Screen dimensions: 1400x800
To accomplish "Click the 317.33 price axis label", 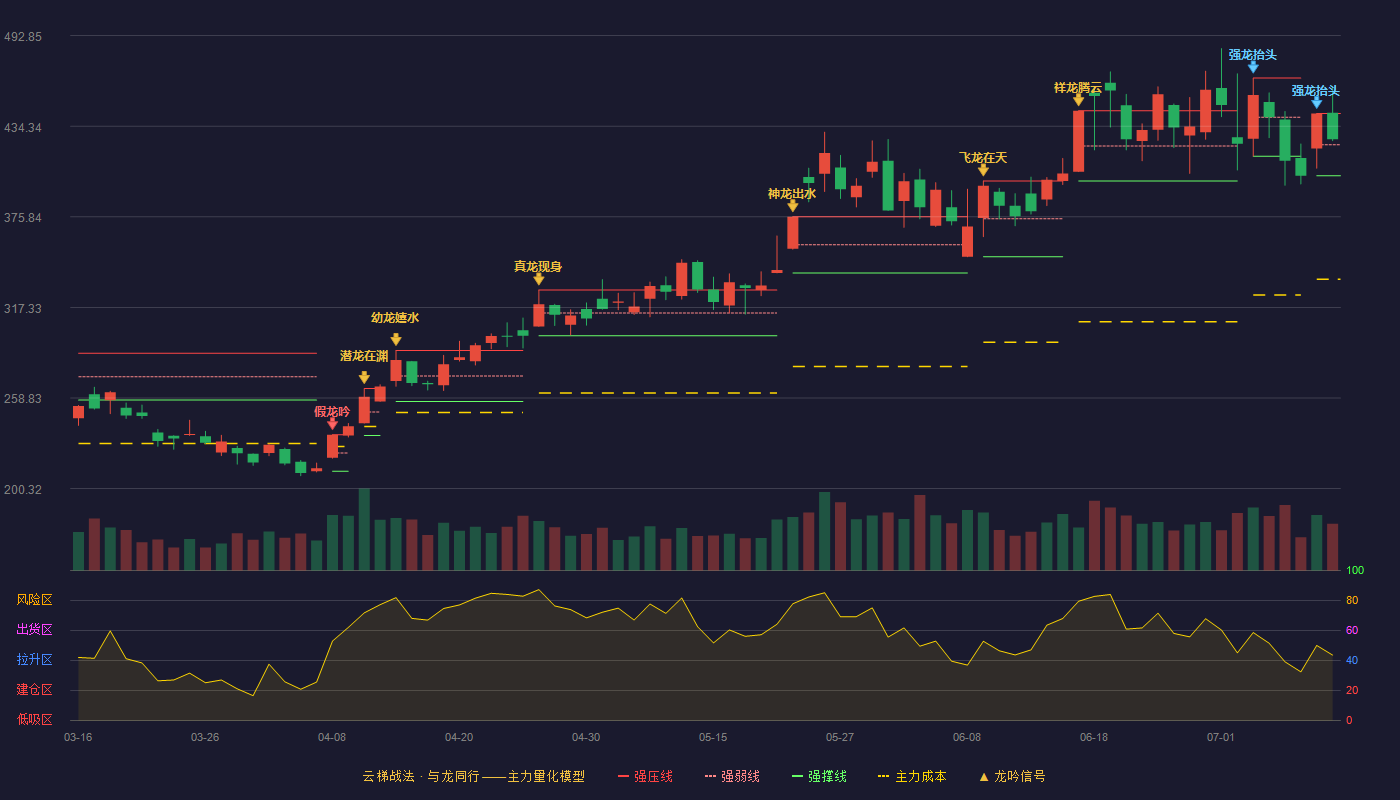I will click(23, 309).
